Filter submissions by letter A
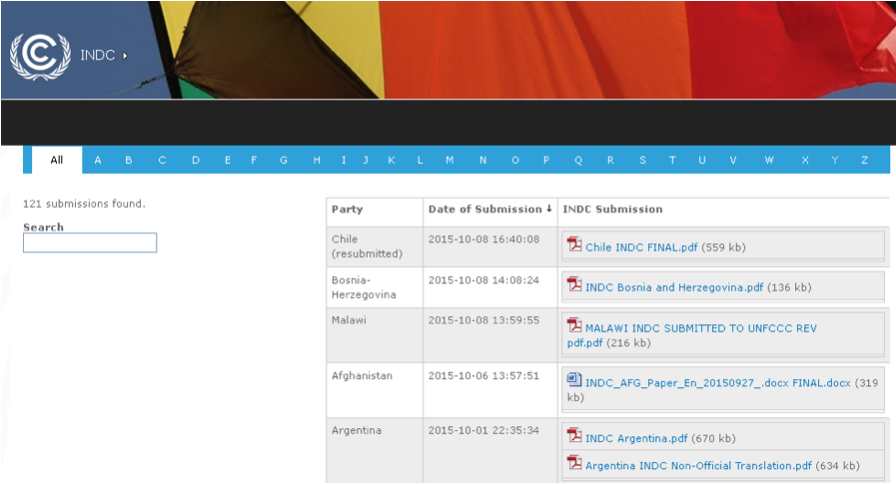 click(x=98, y=160)
